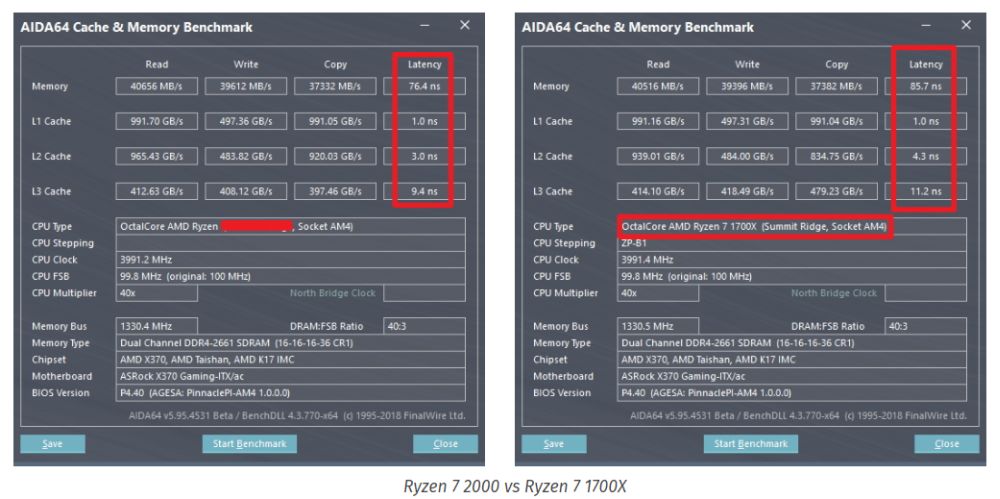Select Memory Write value 39612 MB/s
Screen dimensions: 1000x499
point(246,86)
